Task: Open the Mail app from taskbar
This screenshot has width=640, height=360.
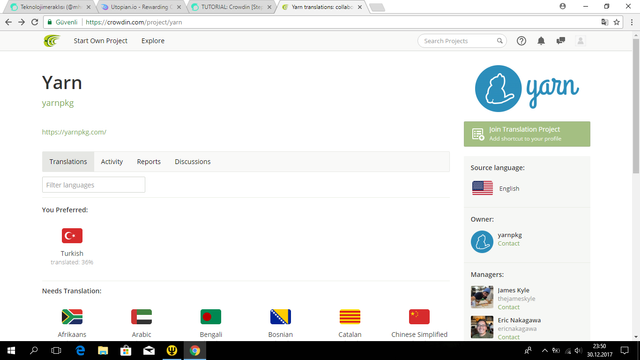Action: (x=149, y=351)
